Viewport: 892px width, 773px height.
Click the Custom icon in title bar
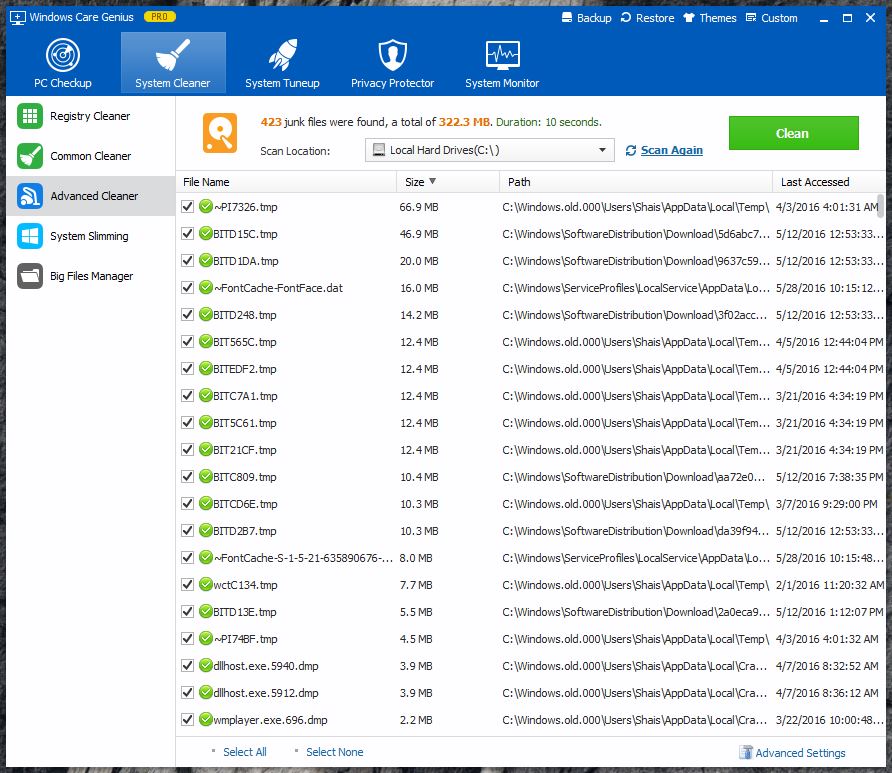click(751, 18)
